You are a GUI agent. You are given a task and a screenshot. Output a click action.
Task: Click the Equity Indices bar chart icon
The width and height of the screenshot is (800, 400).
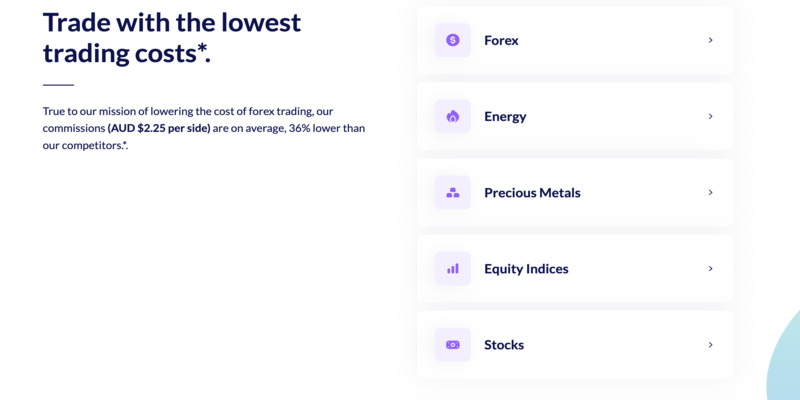click(x=453, y=268)
